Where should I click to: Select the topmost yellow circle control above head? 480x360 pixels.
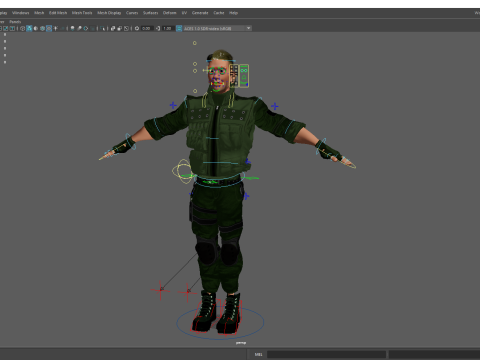tap(195, 43)
